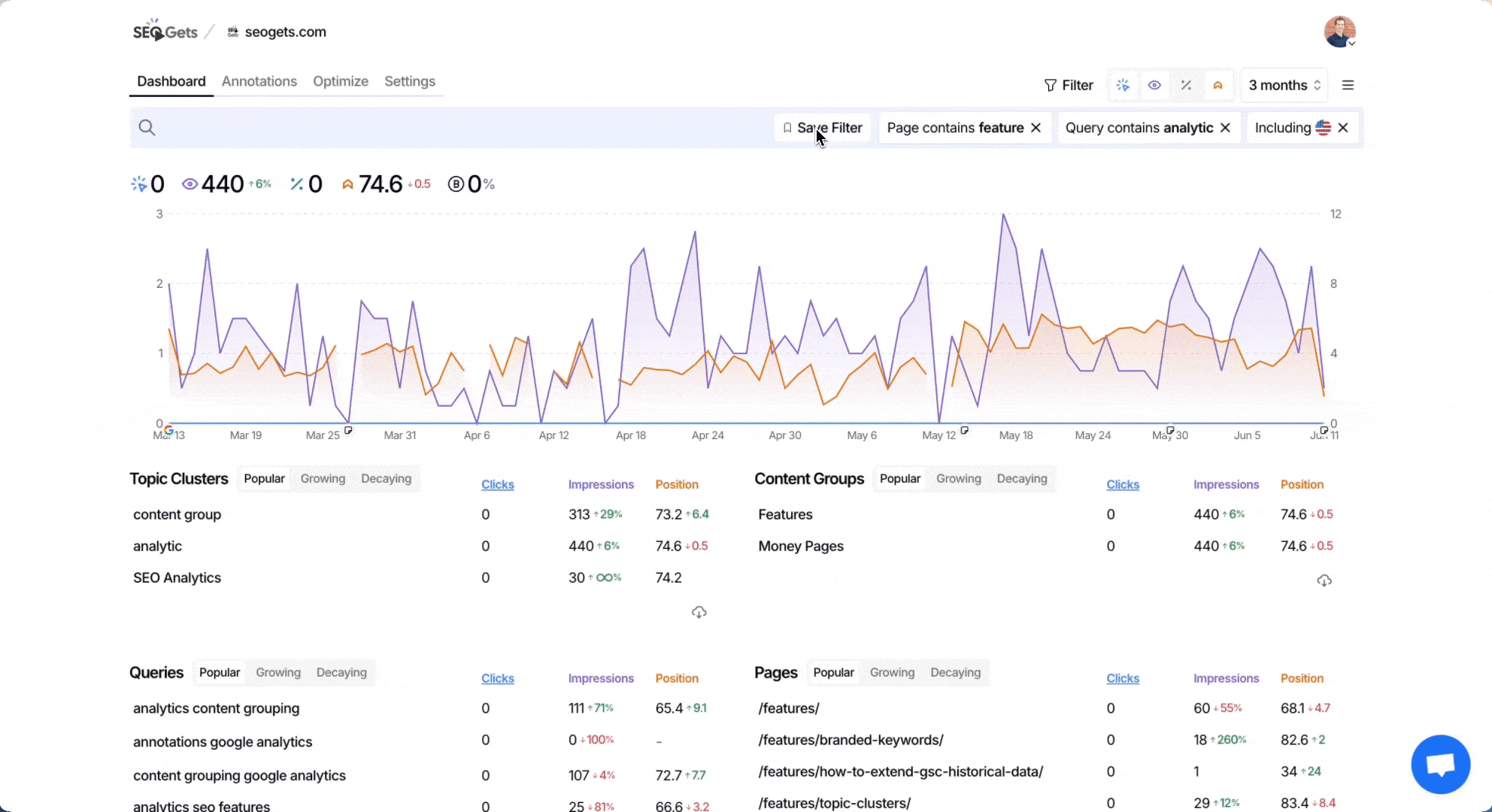This screenshot has height=812, width=1492.
Task: Toggle the impressions eye icon in toolbar
Action: click(1154, 85)
